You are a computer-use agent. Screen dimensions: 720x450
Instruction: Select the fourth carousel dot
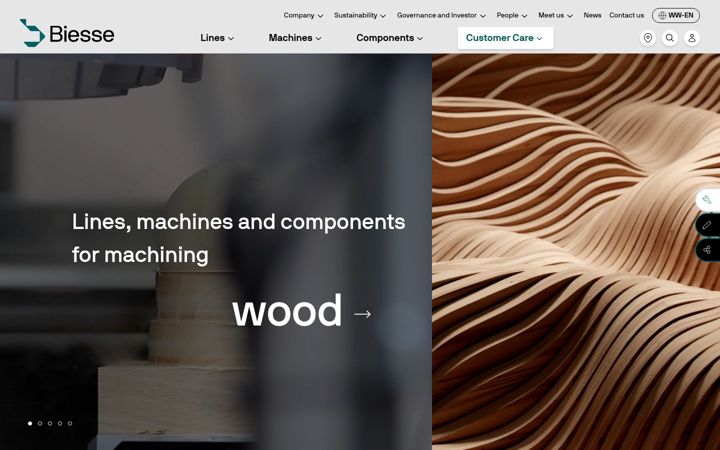(x=60, y=423)
